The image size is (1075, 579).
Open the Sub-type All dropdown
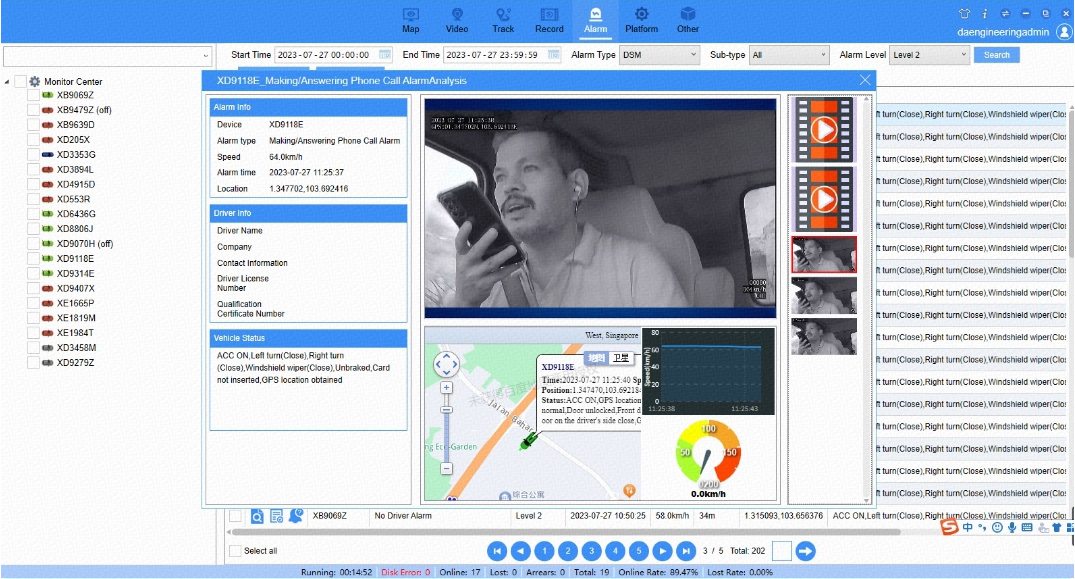point(789,55)
